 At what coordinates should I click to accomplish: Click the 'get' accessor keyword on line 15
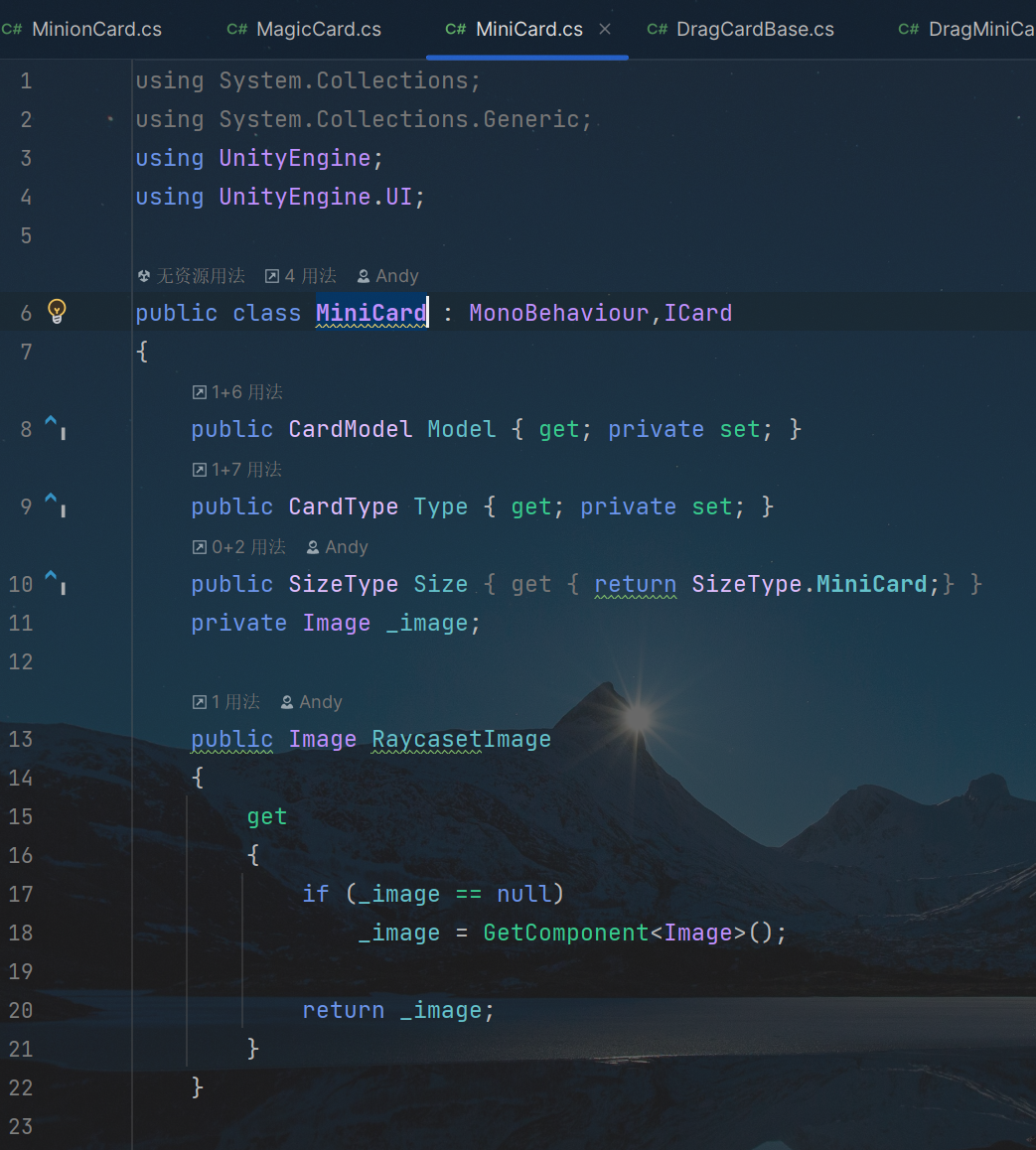(x=267, y=817)
